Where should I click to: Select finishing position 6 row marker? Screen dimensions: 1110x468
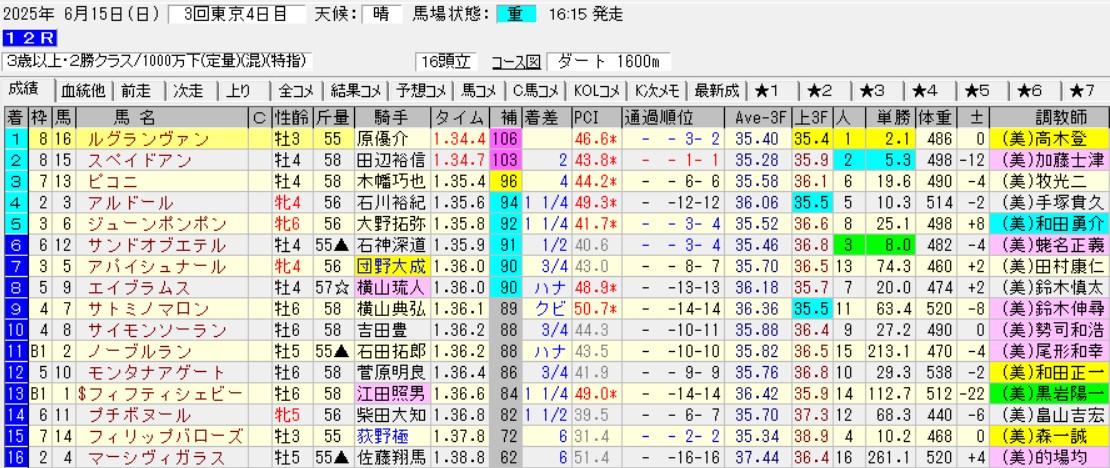[x=15, y=245]
